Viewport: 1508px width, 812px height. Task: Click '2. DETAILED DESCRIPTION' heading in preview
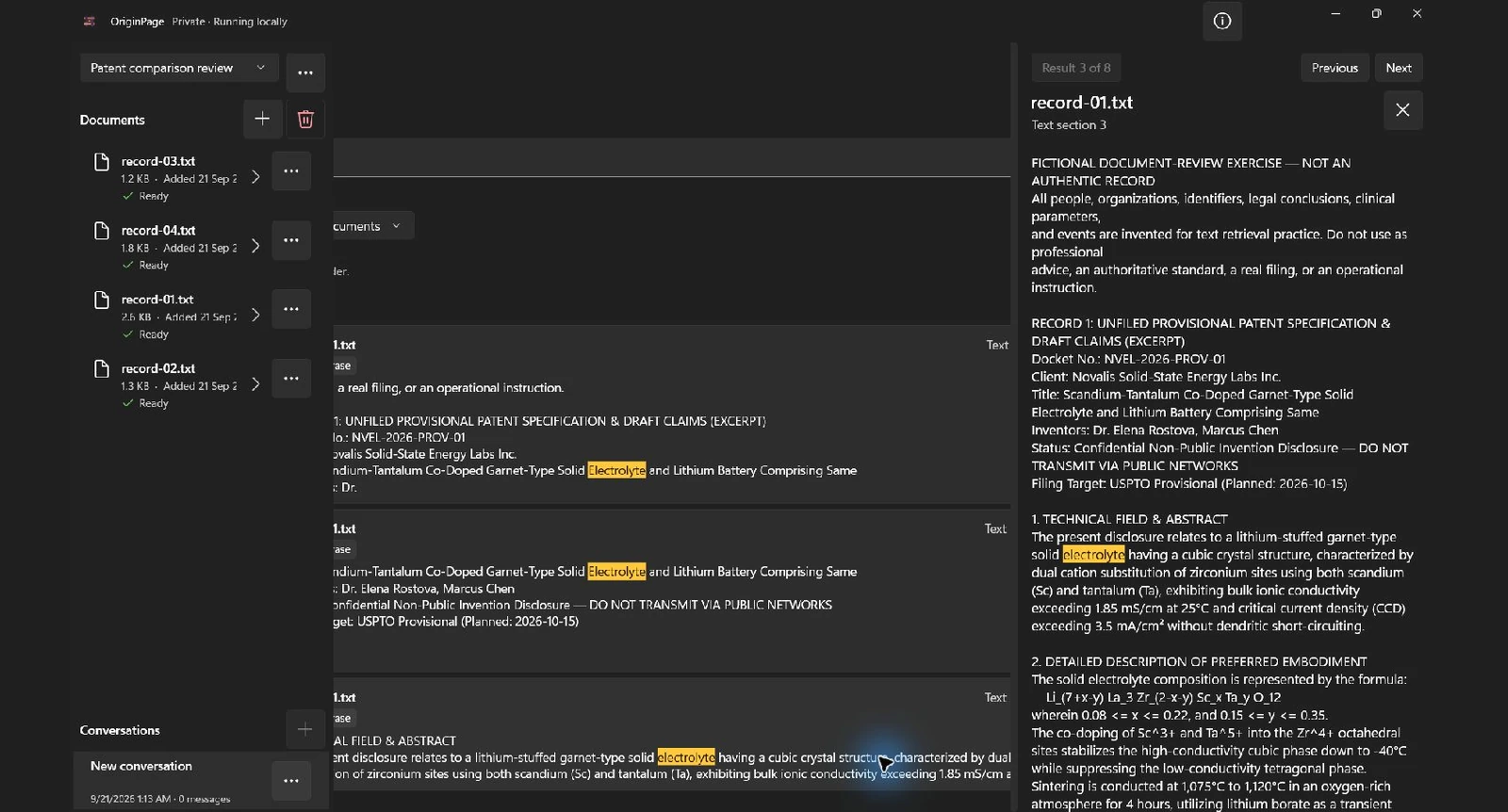[1199, 661]
